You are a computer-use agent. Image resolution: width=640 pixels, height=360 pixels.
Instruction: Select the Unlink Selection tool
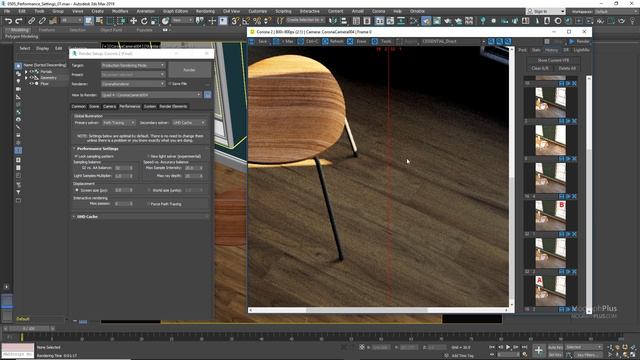coord(42,20)
